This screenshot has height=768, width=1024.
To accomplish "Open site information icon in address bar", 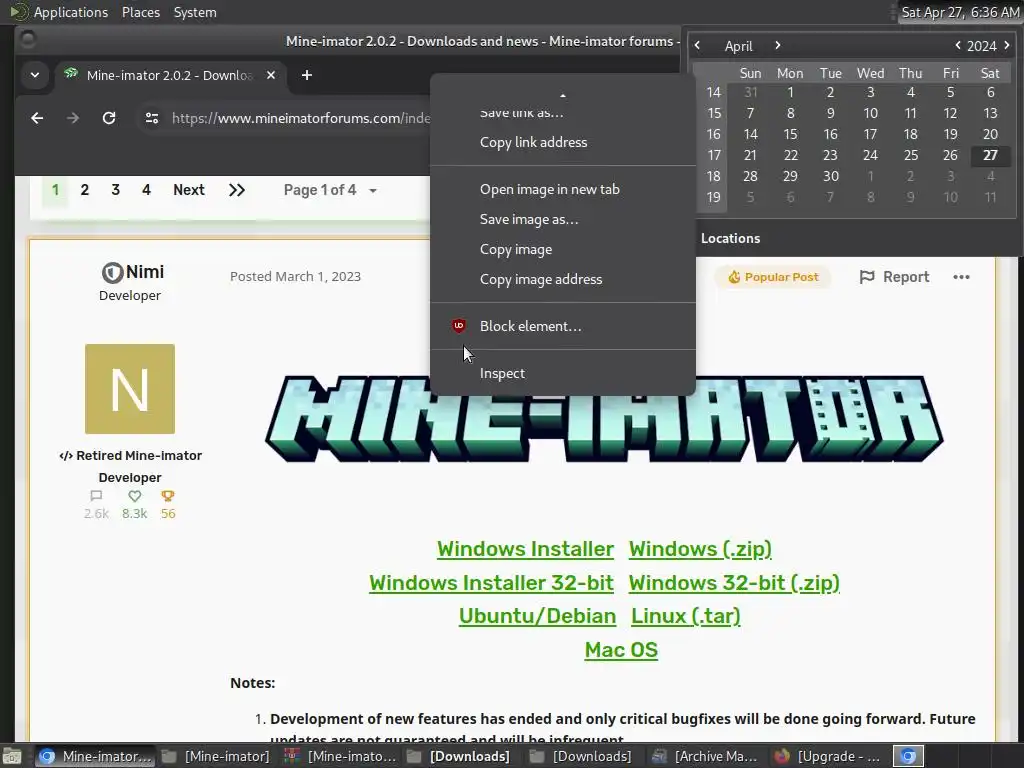I will [x=152, y=118].
